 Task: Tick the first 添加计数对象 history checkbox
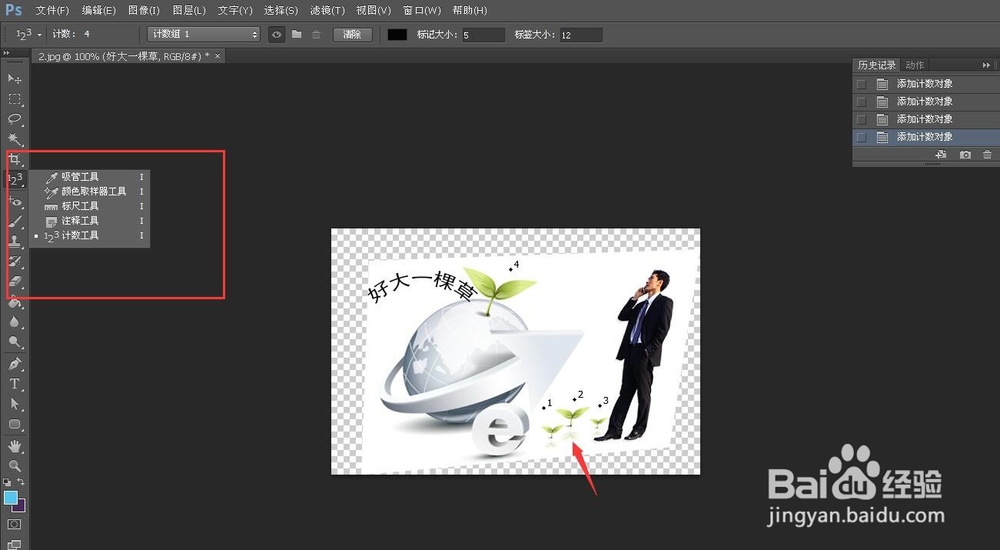pos(862,84)
